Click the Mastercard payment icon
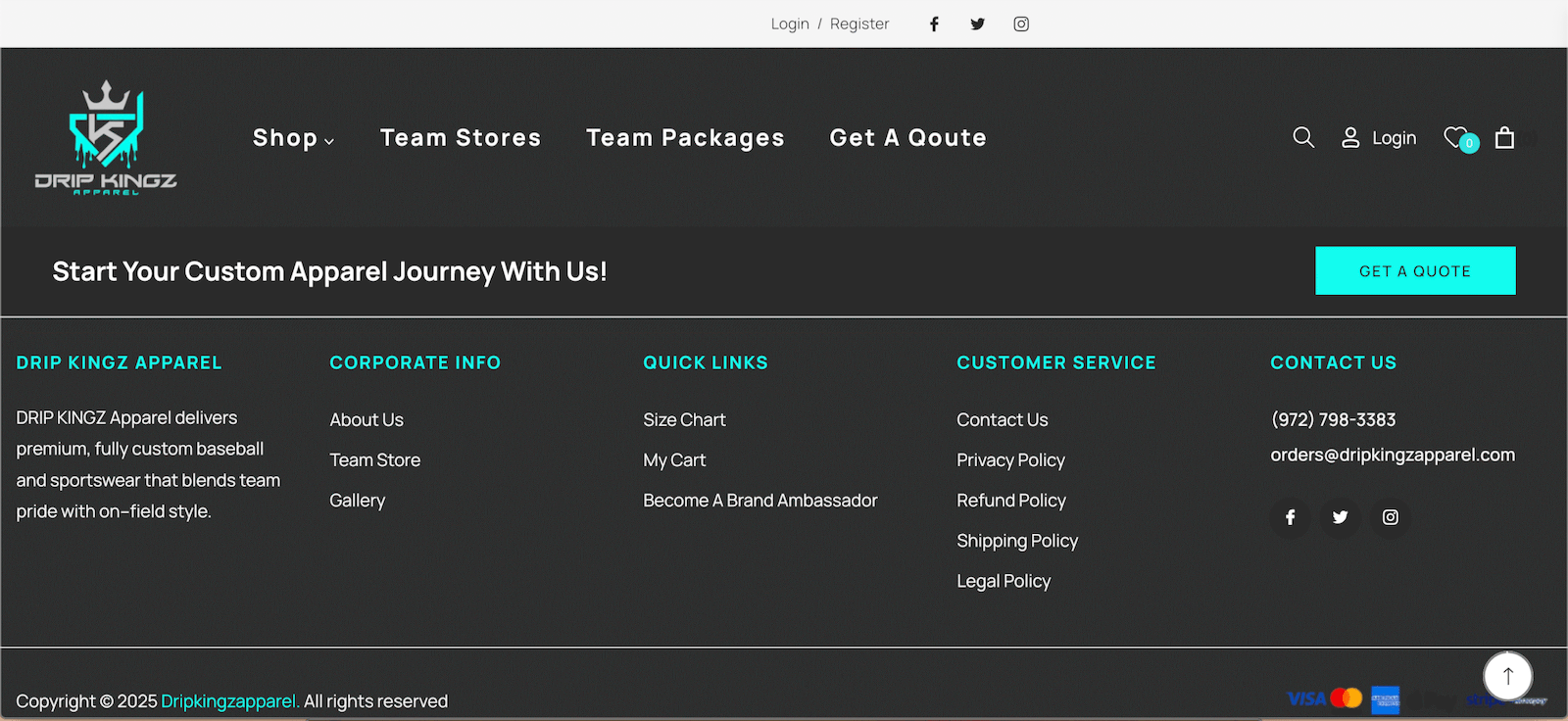This screenshot has width=1568, height=721. [x=1347, y=697]
